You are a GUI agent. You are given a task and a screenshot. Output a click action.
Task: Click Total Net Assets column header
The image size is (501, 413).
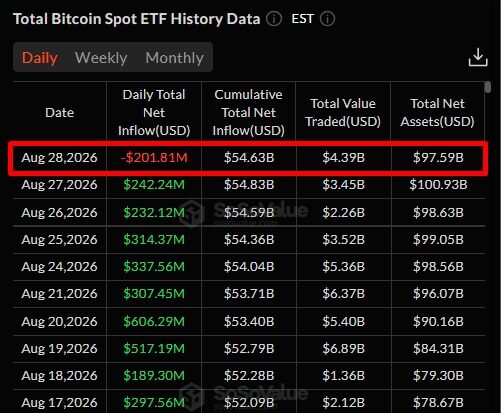[x=437, y=113]
